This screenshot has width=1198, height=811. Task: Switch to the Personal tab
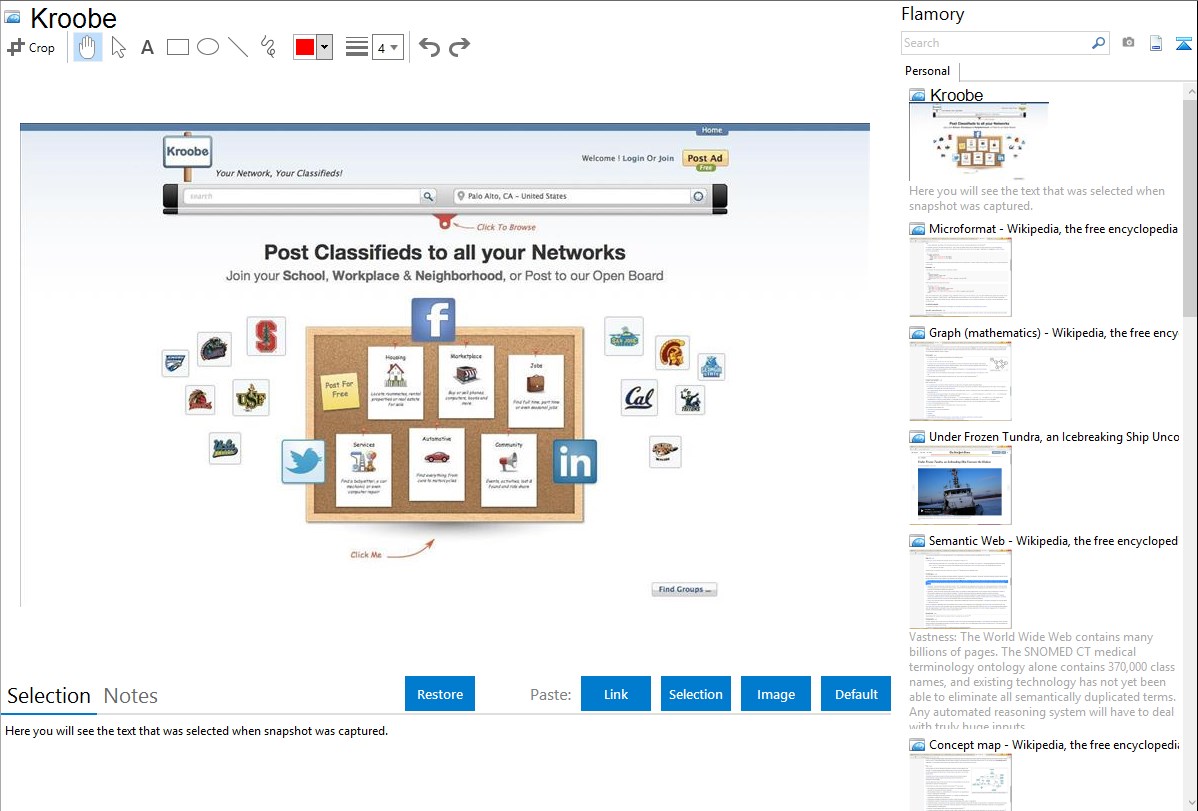[928, 71]
